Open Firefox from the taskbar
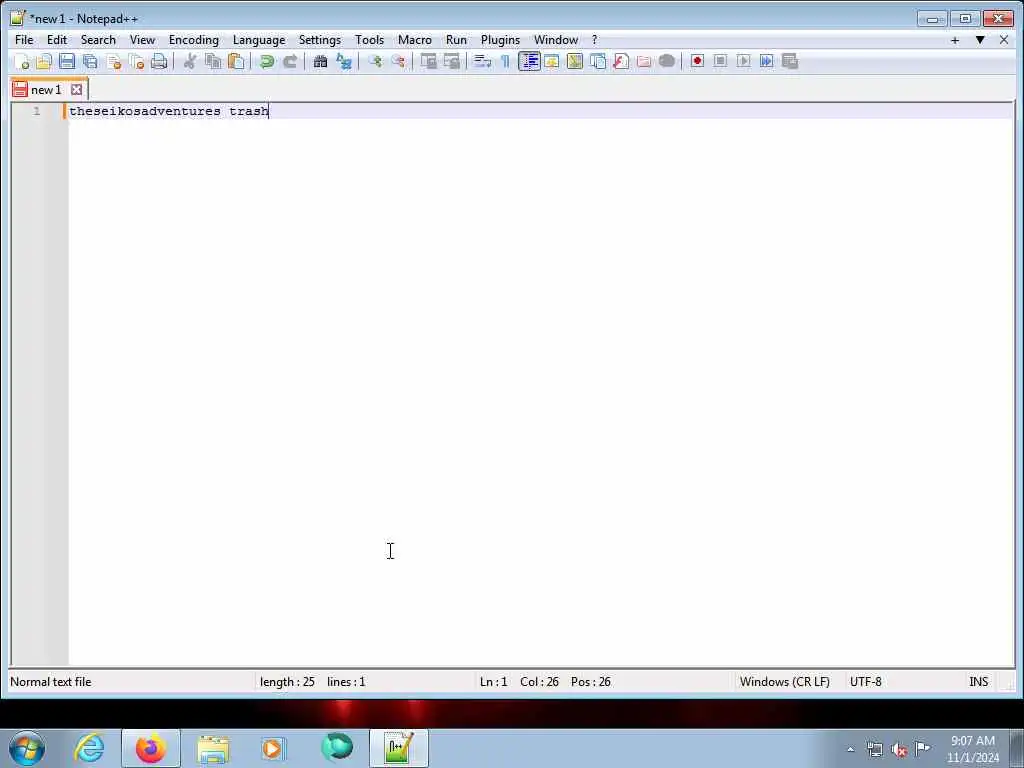The image size is (1024, 768). pyautogui.click(x=151, y=748)
